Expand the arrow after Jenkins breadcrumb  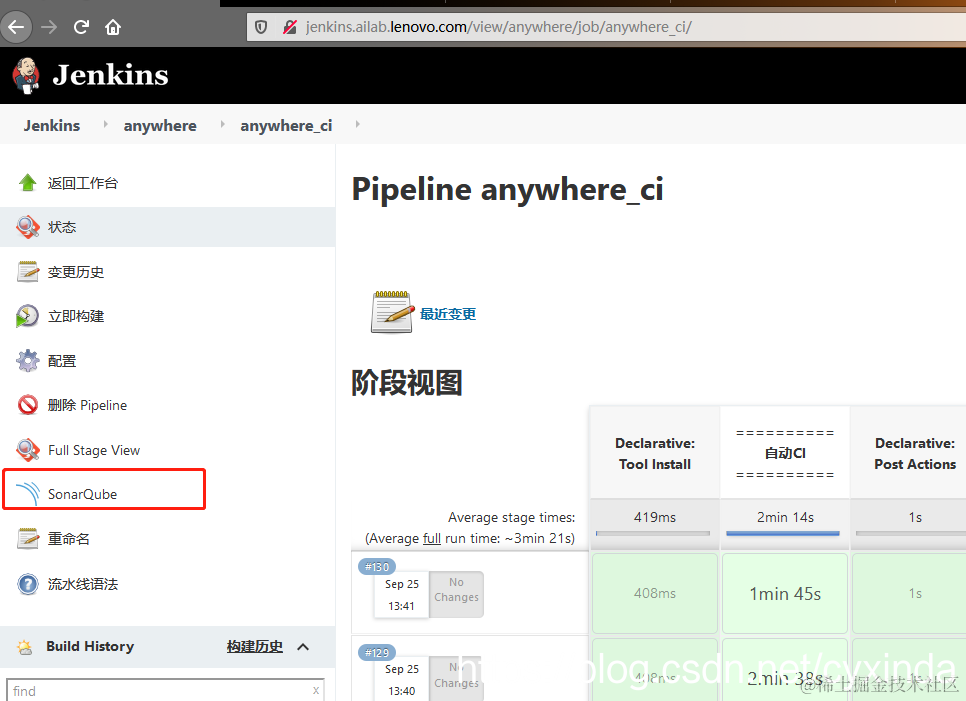tap(105, 124)
